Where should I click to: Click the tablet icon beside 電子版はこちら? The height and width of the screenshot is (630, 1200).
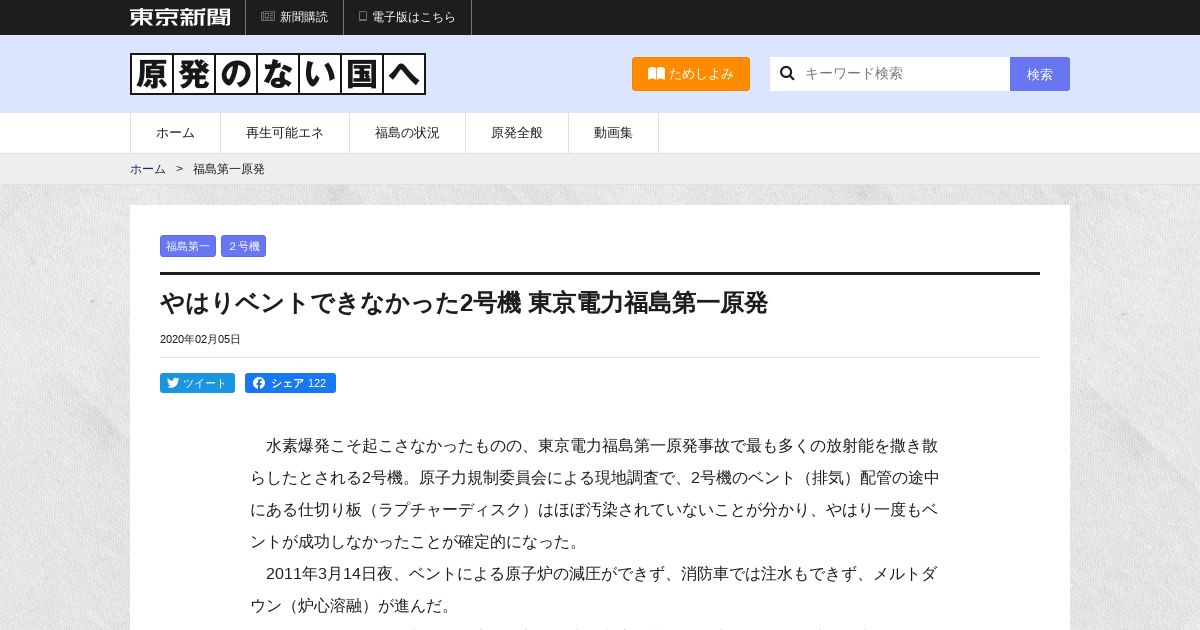point(363,16)
